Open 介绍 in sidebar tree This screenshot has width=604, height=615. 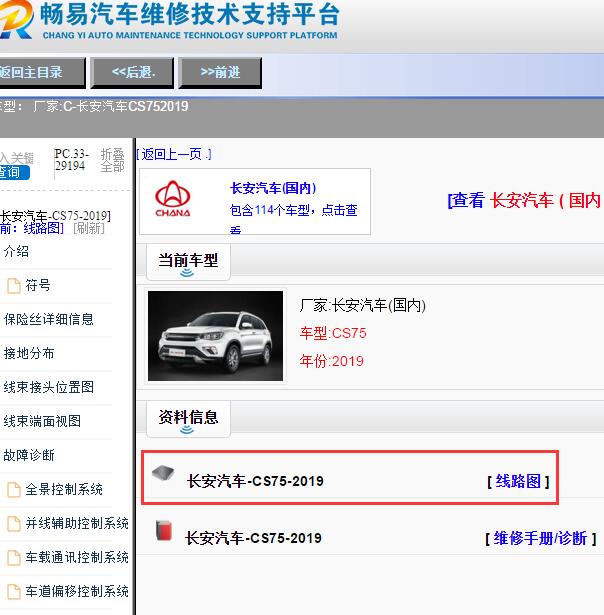16,251
